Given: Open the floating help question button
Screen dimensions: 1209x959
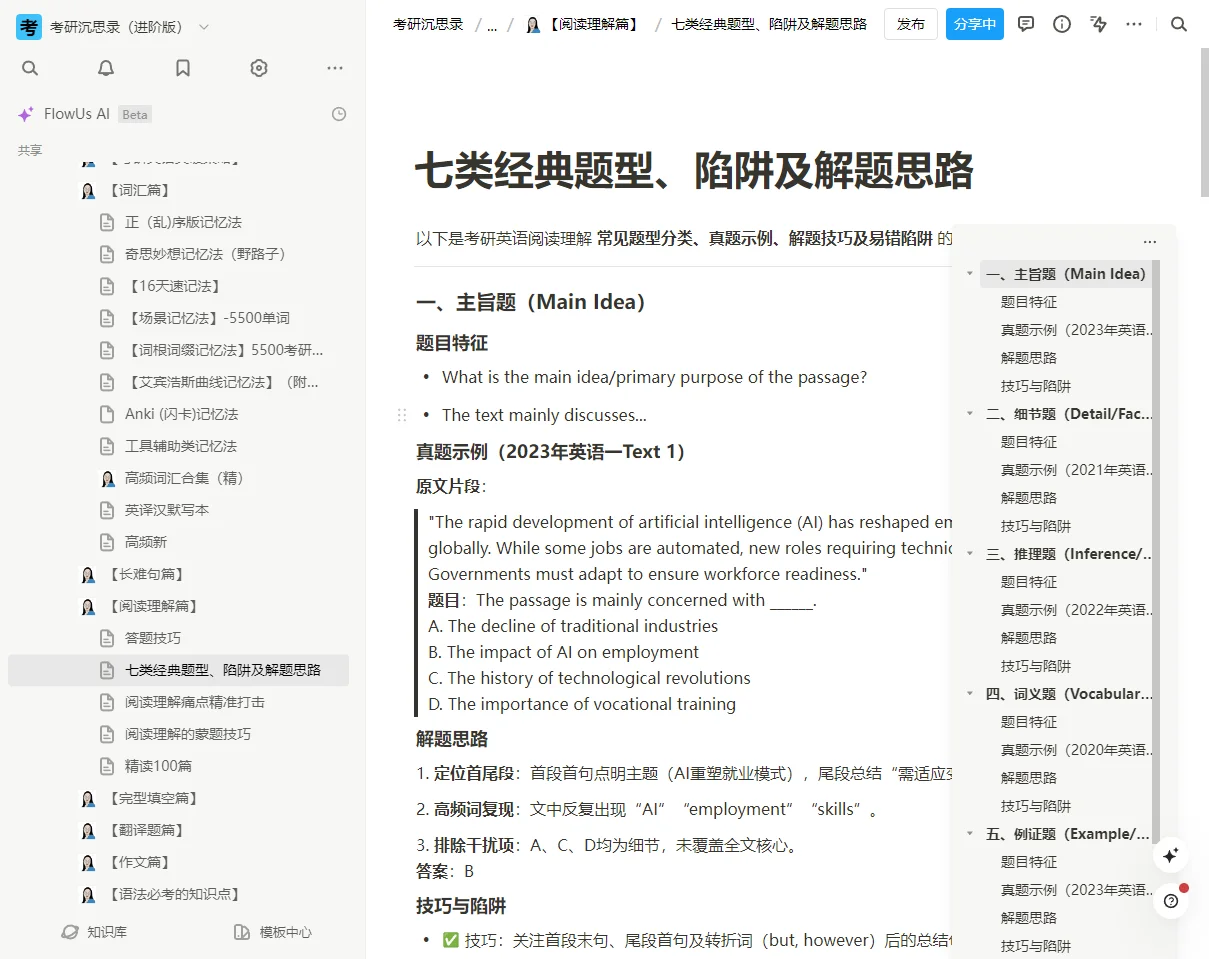Looking at the screenshot, I should pos(1171,900).
